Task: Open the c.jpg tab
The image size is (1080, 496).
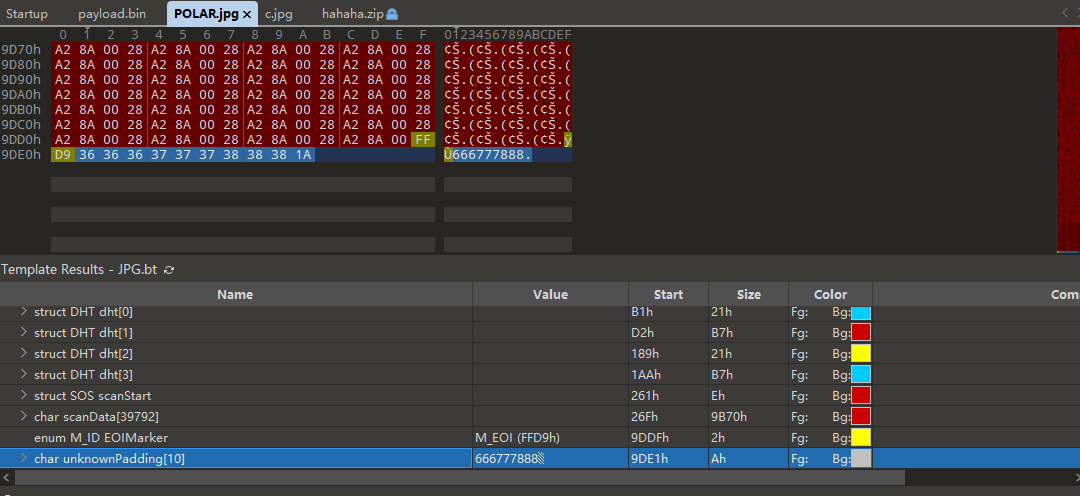Action: tap(279, 14)
